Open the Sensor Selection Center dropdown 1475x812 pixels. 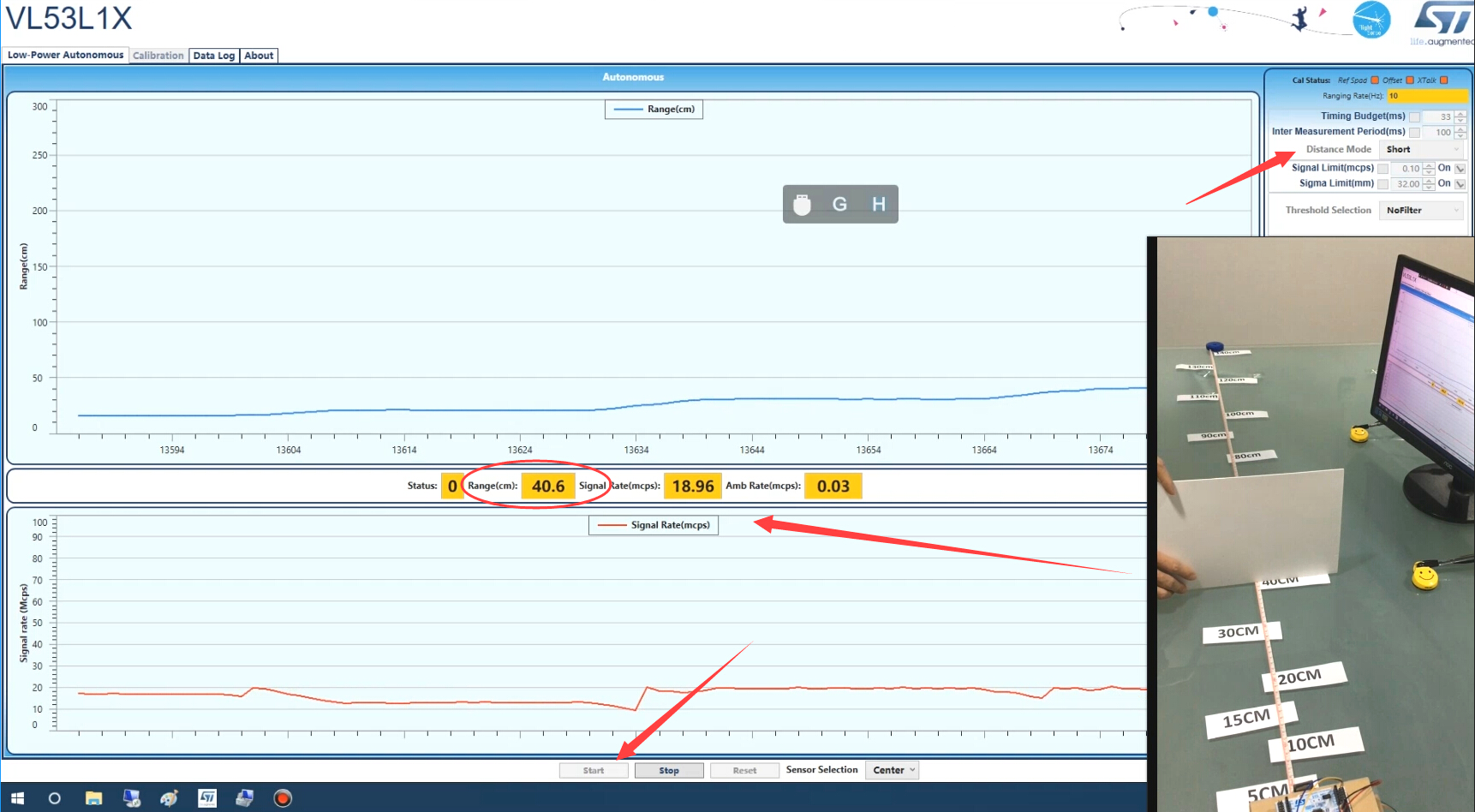892,770
